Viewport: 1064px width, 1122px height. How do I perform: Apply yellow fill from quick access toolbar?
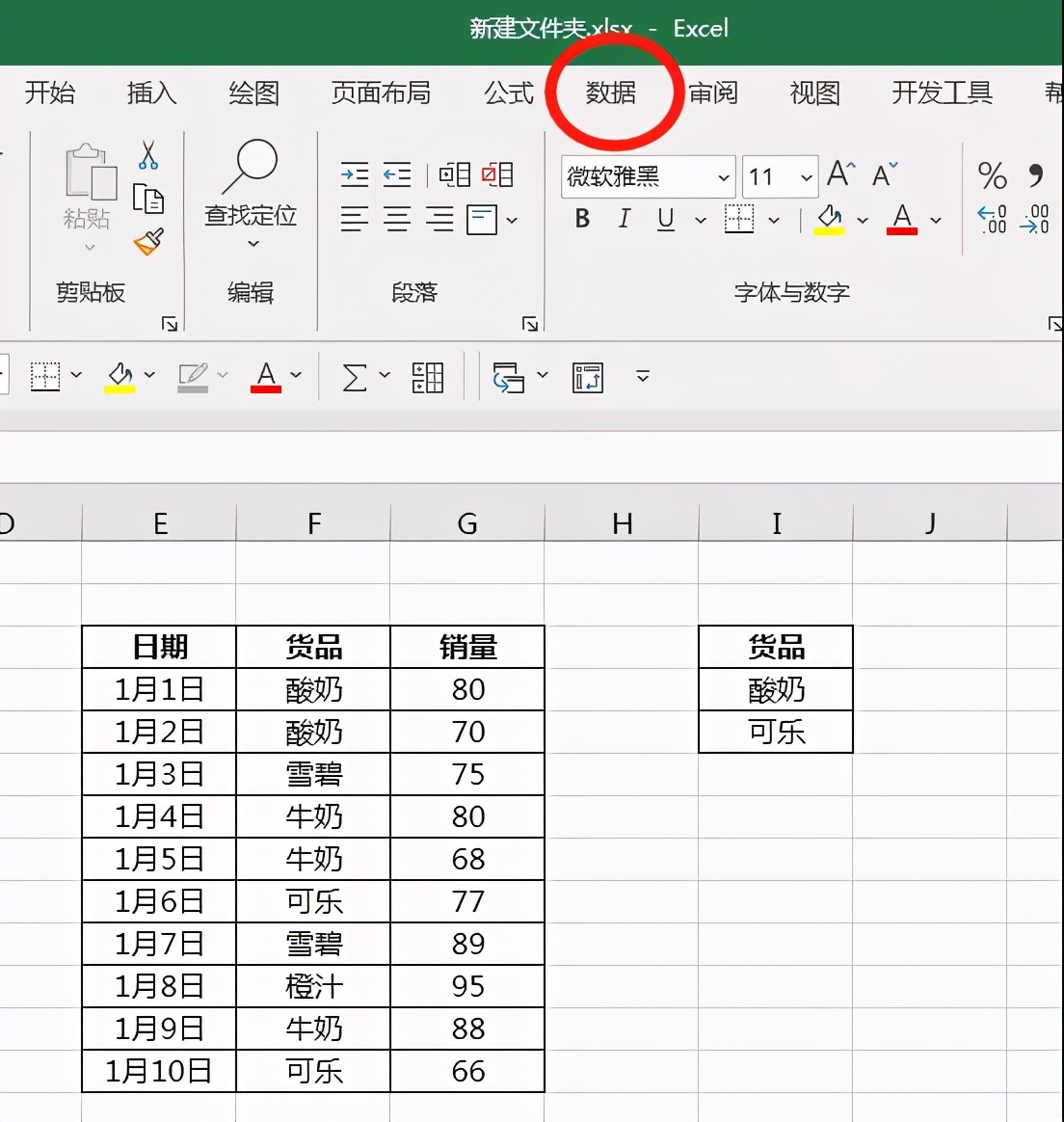tap(120, 377)
